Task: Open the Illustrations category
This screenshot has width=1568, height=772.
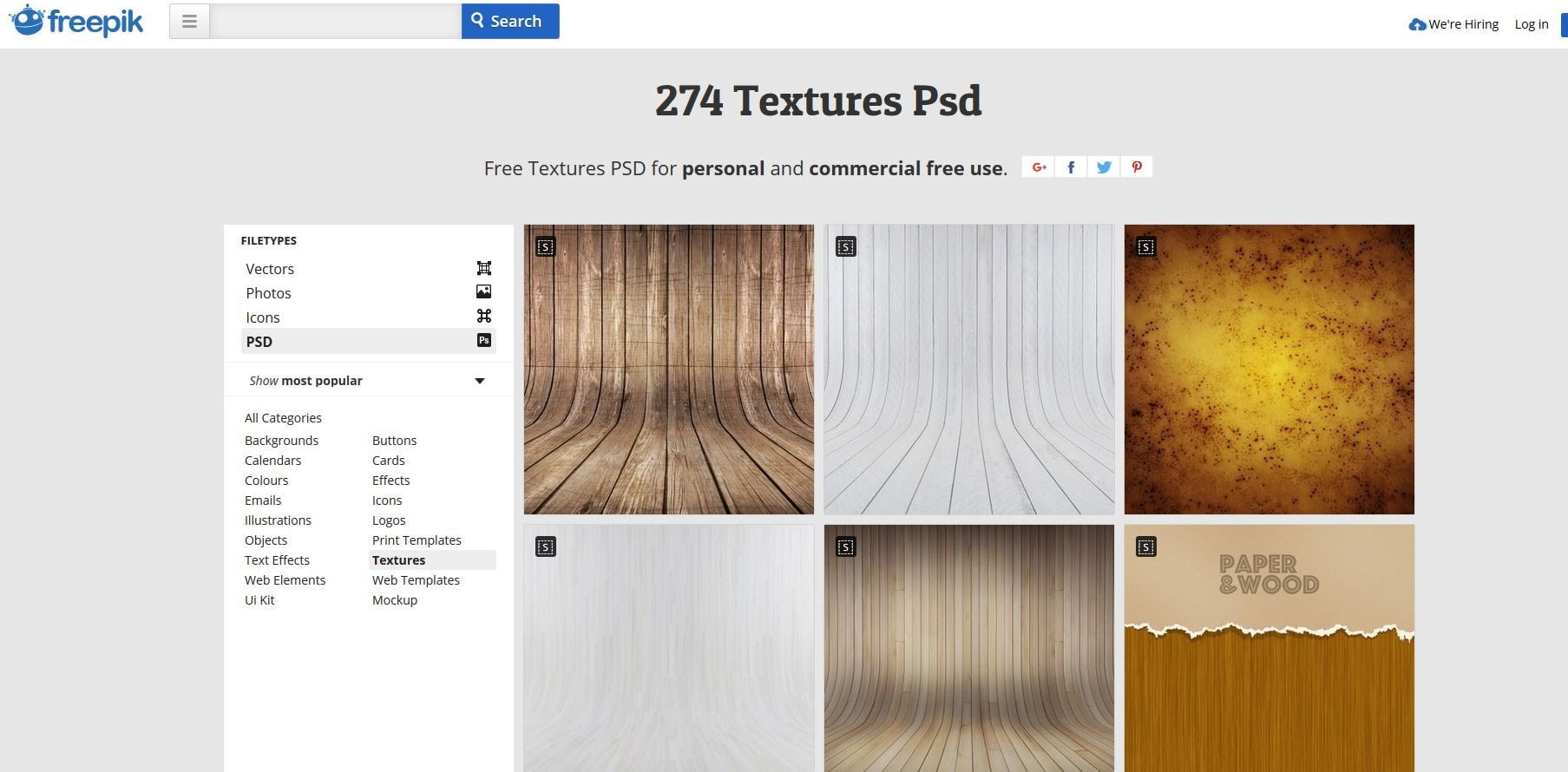Action: [278, 520]
